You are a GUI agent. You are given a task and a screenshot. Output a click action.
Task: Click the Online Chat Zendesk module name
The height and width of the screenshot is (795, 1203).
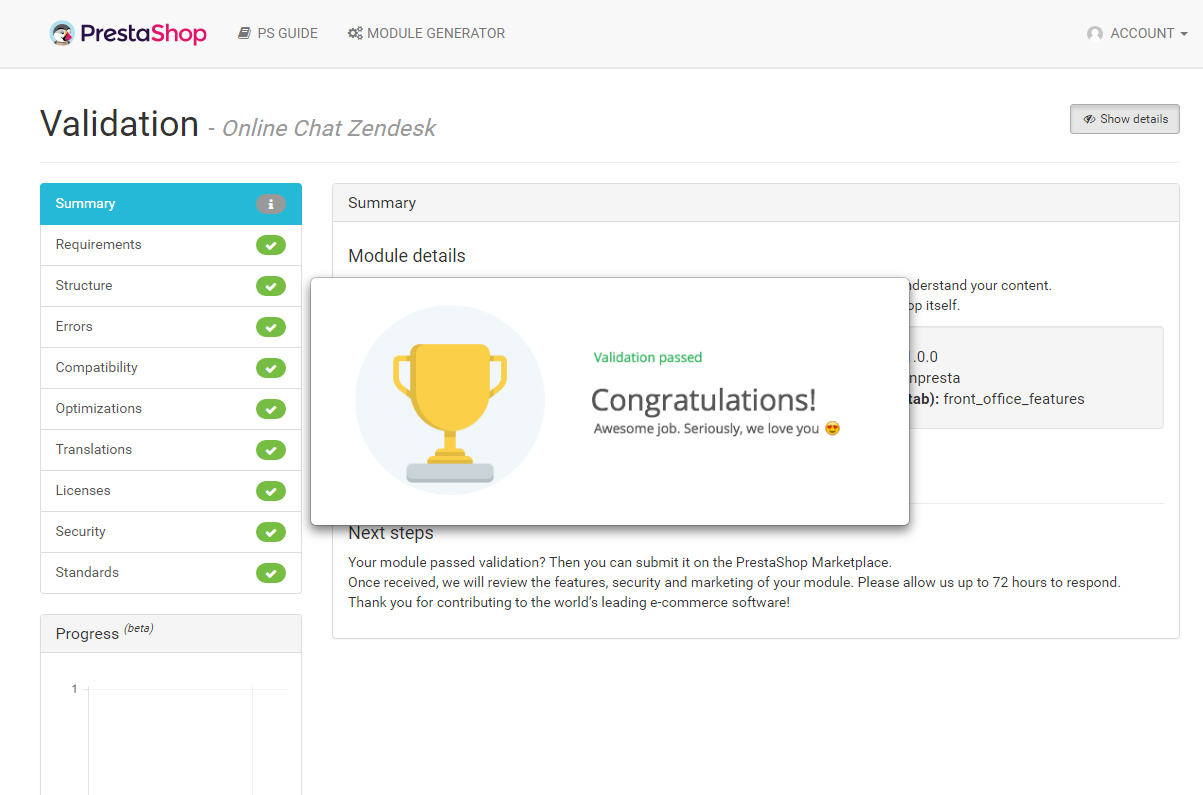tap(329, 128)
